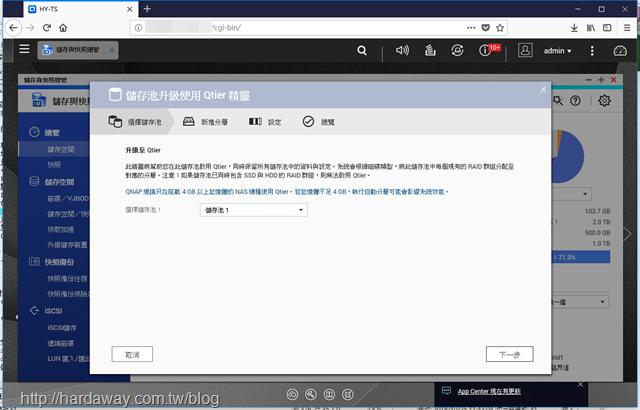
Task: Bookmark the page with star icon
Action: pos(500,28)
